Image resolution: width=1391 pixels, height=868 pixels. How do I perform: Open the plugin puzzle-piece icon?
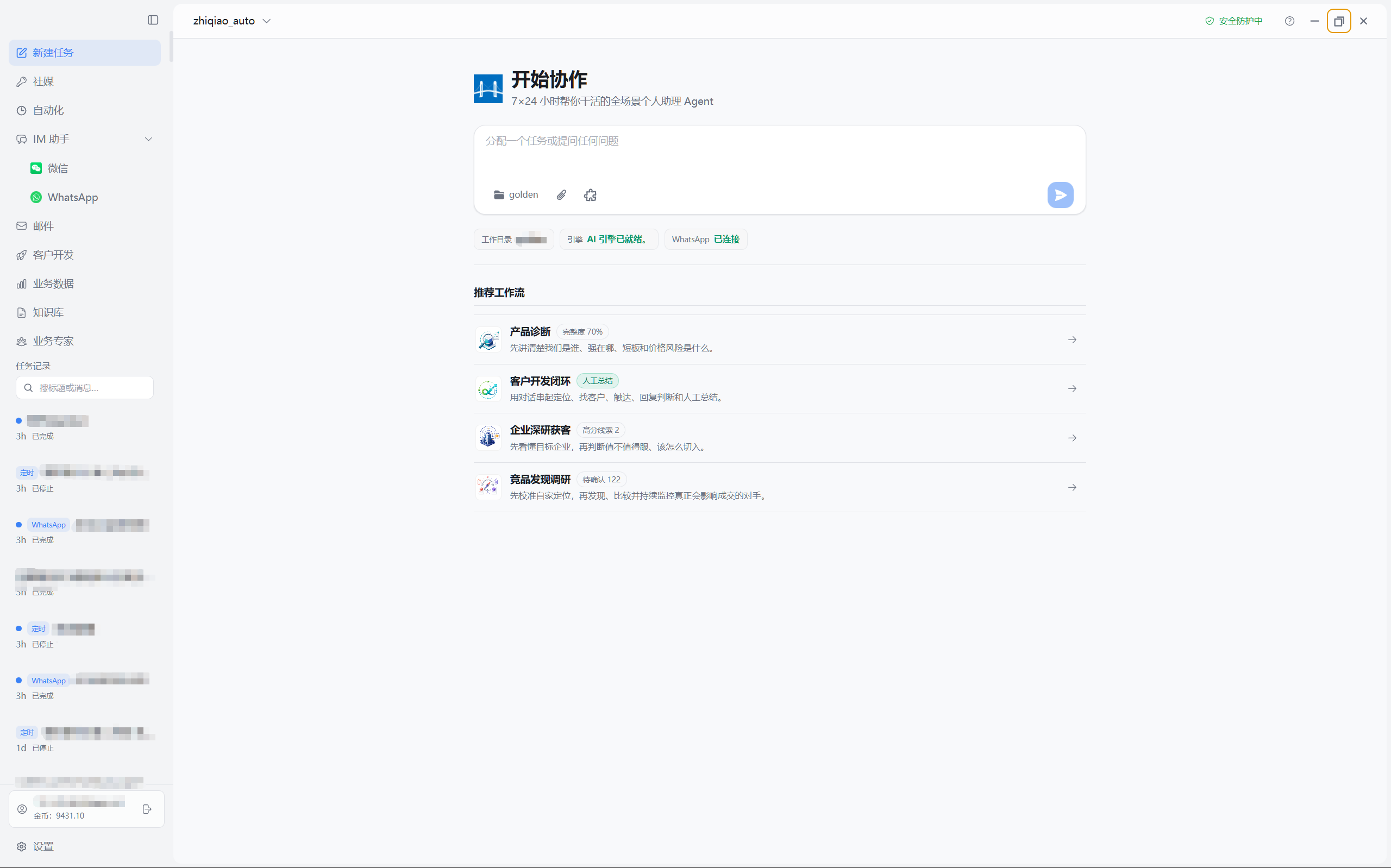(x=590, y=195)
